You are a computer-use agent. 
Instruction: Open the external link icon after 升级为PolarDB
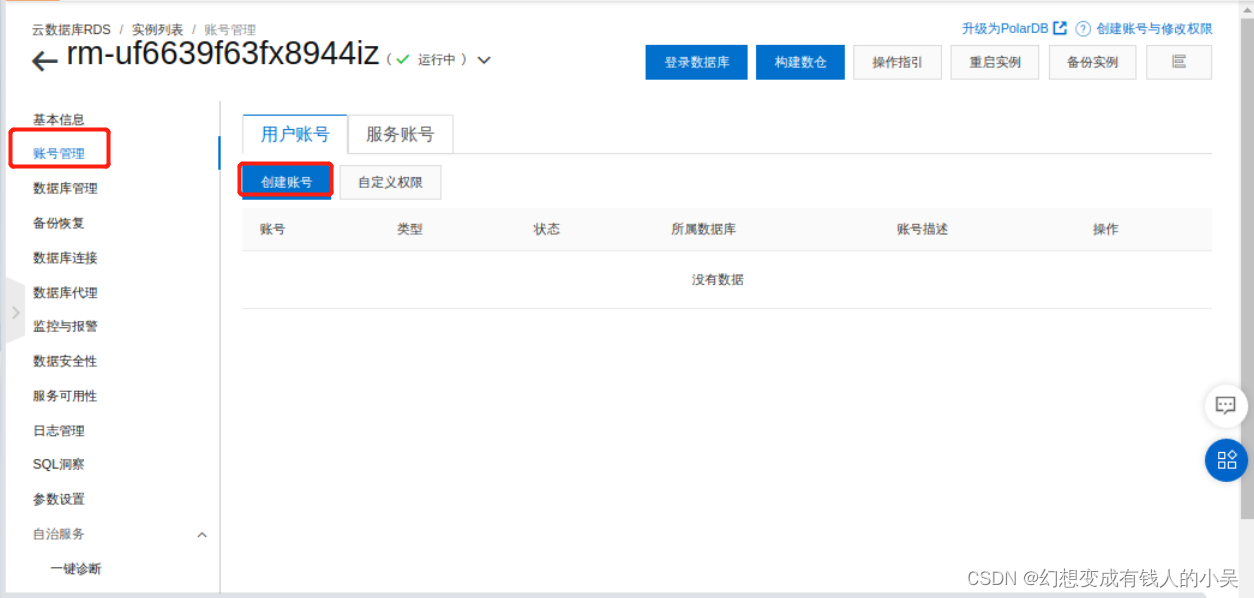tap(1060, 28)
